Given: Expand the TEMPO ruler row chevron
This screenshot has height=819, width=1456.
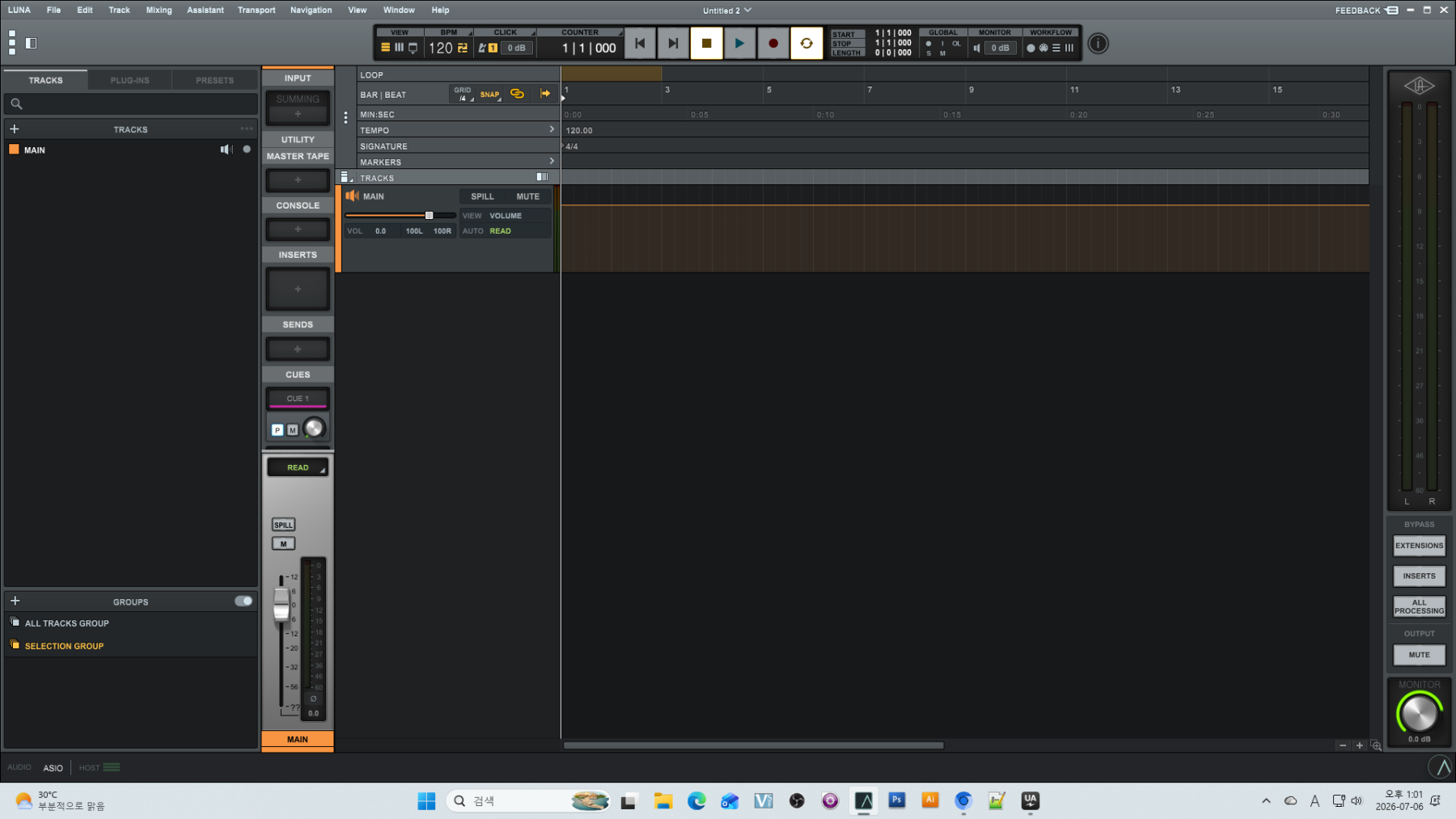Looking at the screenshot, I should [552, 129].
